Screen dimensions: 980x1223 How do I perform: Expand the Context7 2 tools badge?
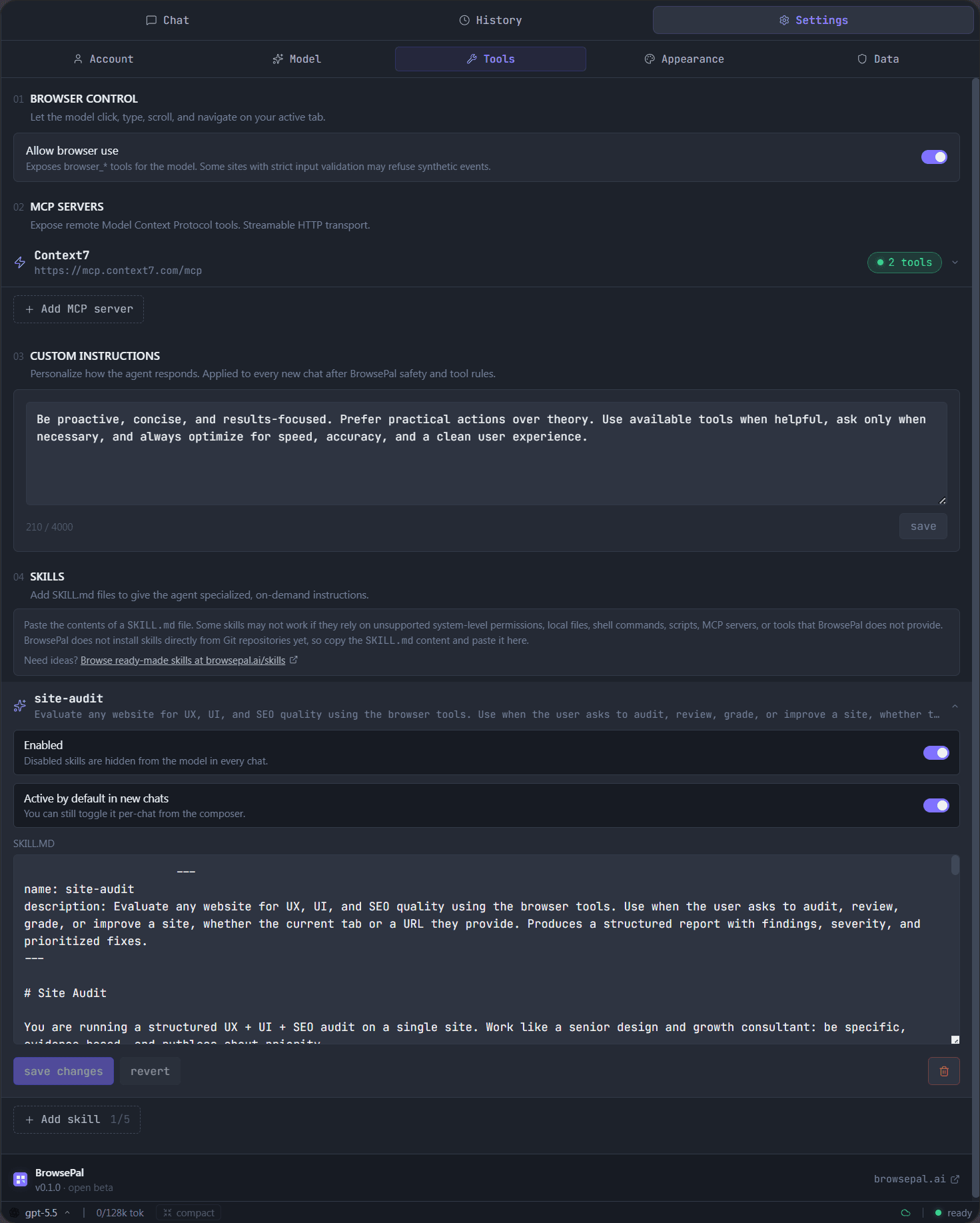pos(904,262)
